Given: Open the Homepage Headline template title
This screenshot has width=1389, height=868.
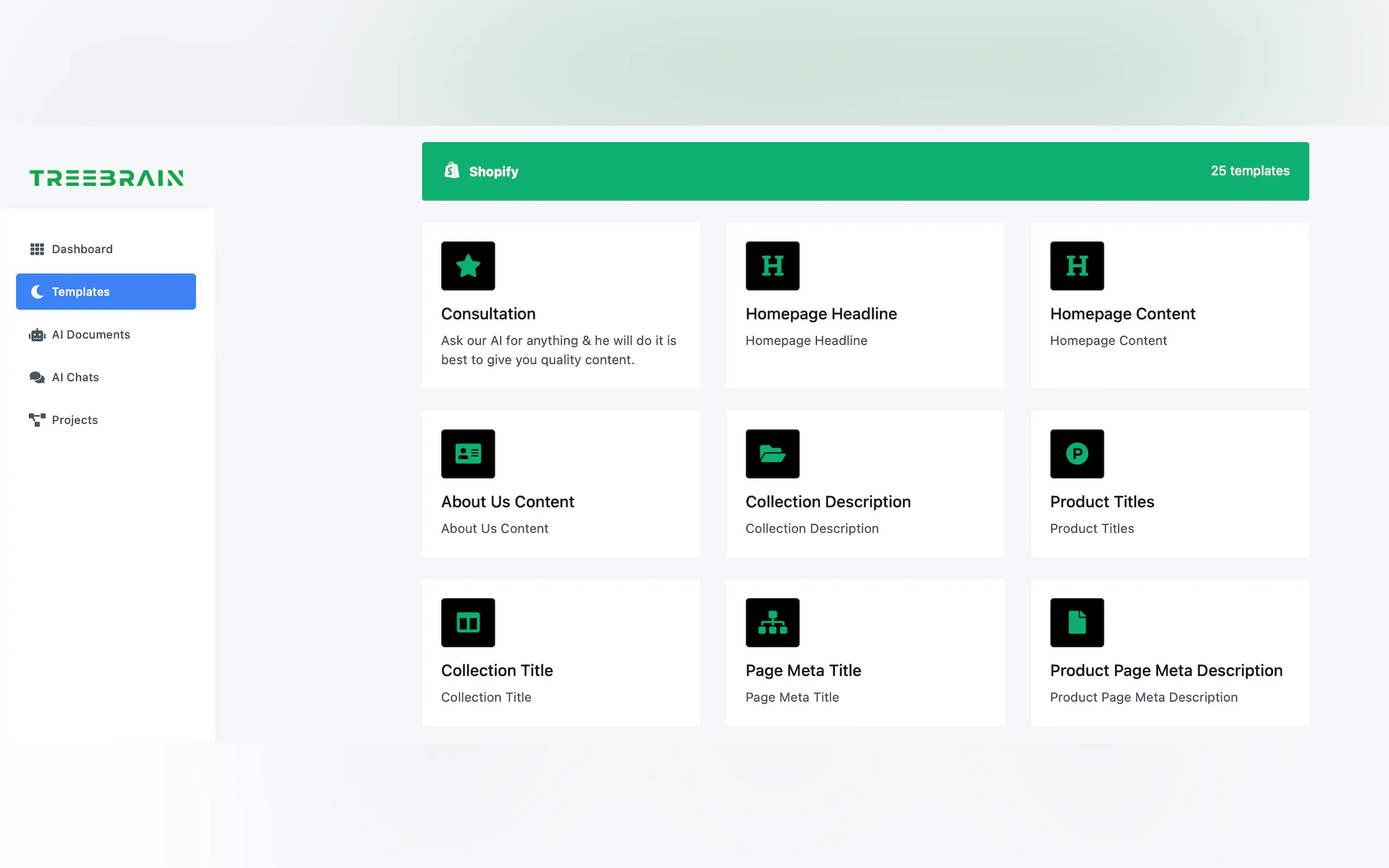Looking at the screenshot, I should coord(820,313).
